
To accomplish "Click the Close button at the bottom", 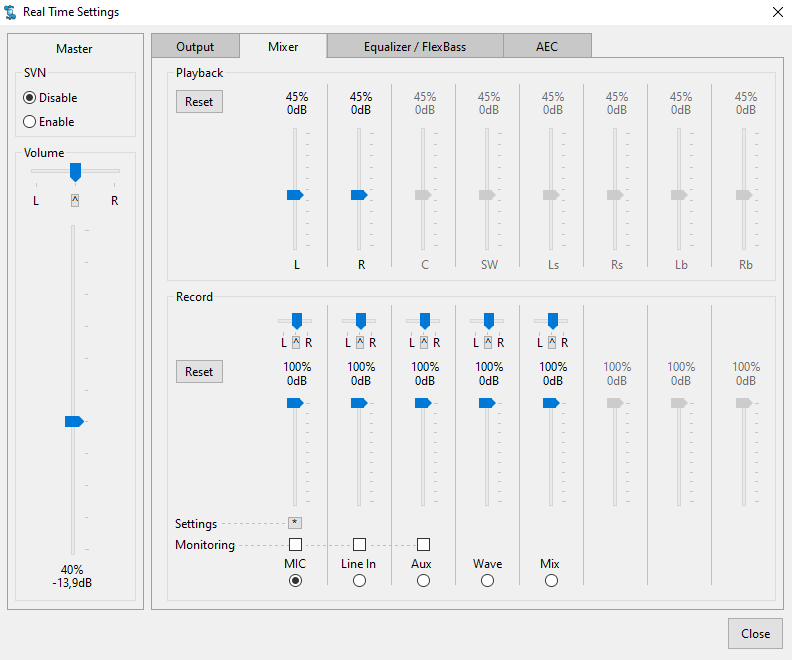I will (x=755, y=633).
